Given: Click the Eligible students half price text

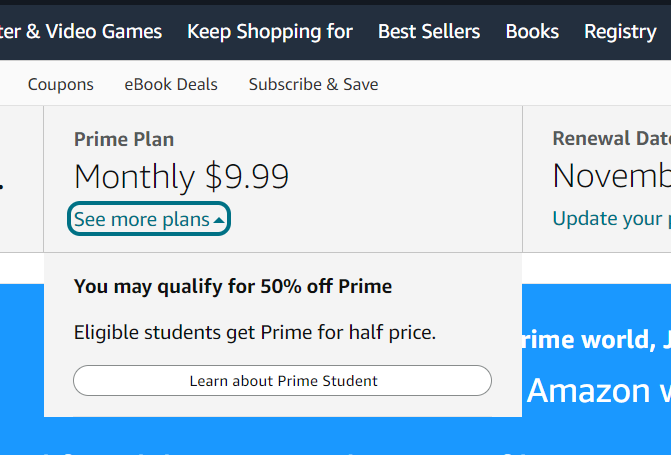Looking at the screenshot, I should pos(255,332).
